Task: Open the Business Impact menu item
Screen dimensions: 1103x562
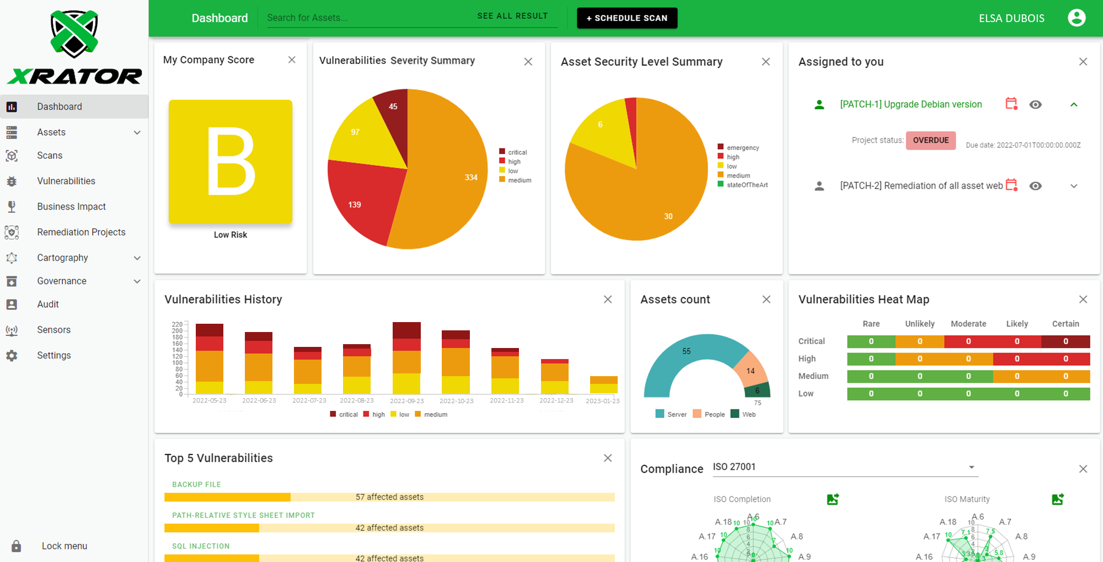Action: 74,207
